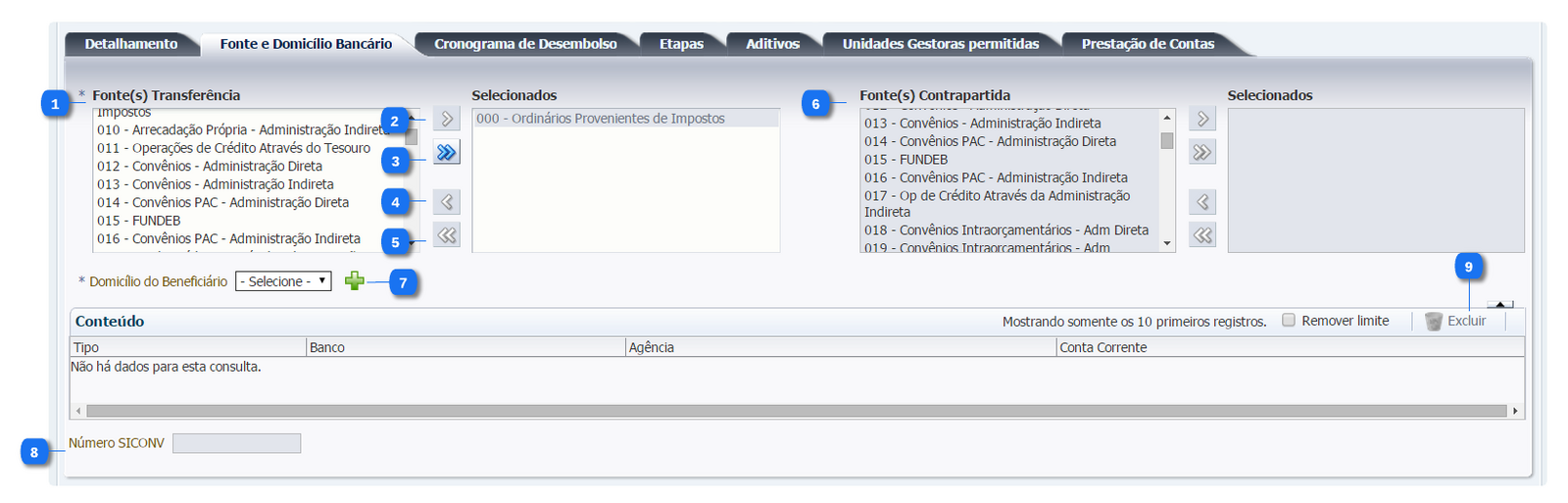Open Cronograma de Desembolso tab

[x=525, y=44]
